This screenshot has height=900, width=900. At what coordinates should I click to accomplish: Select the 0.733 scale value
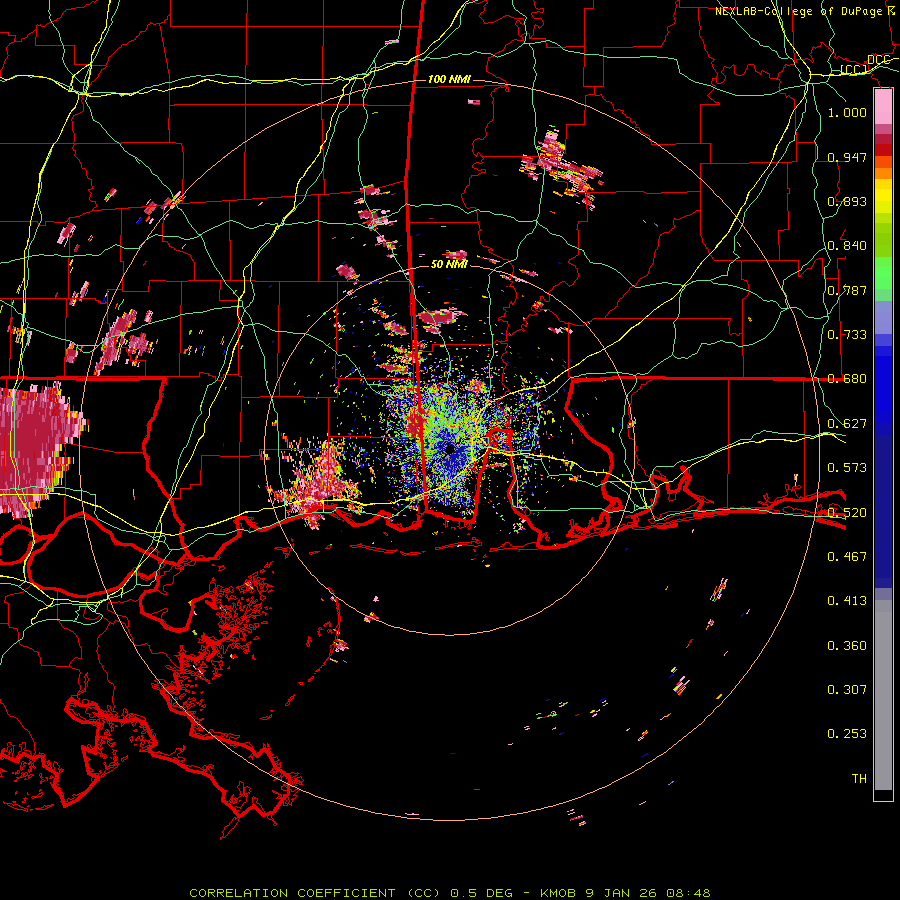(x=847, y=335)
